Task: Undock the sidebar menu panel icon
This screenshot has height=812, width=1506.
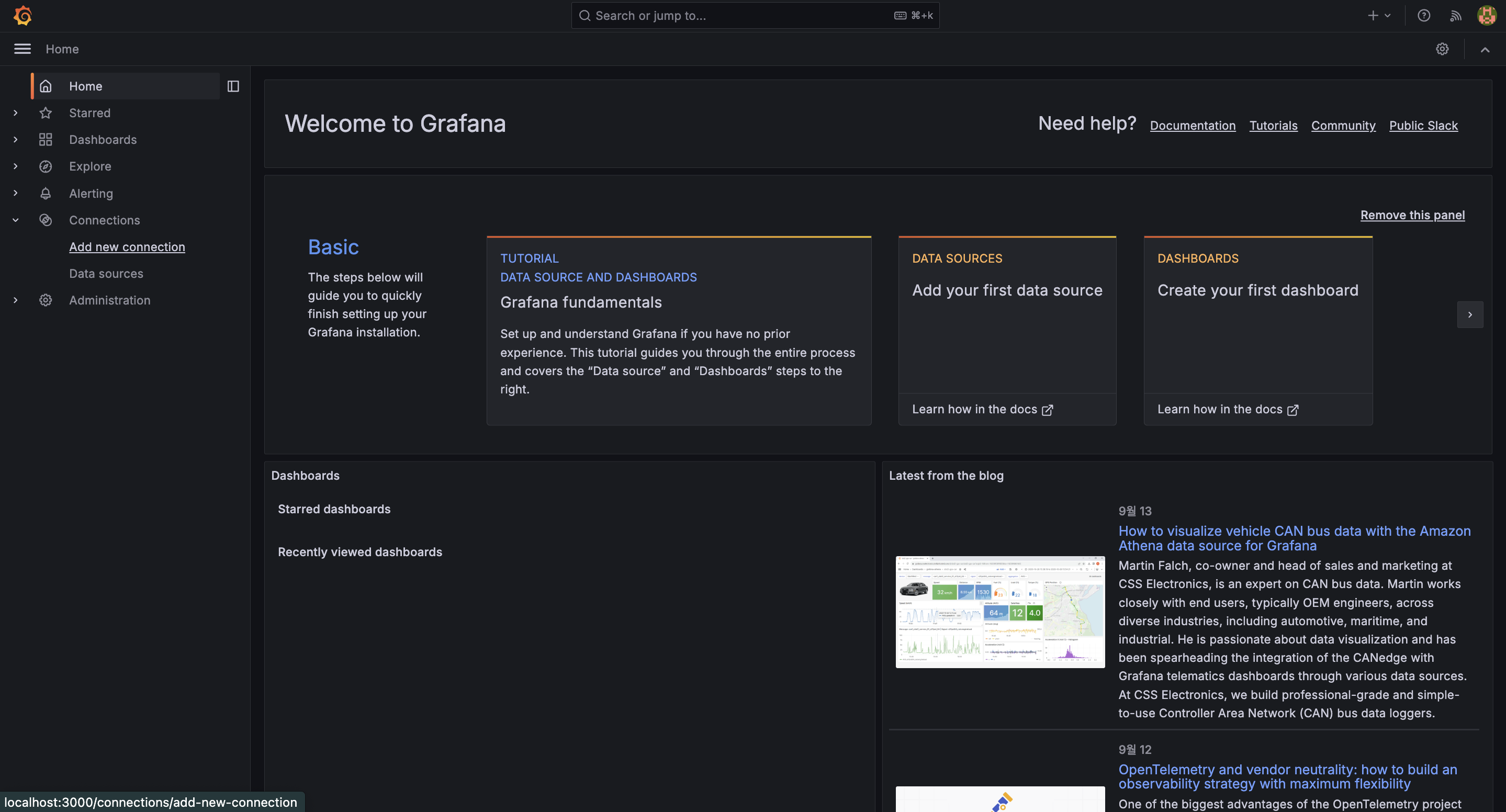Action: point(233,86)
